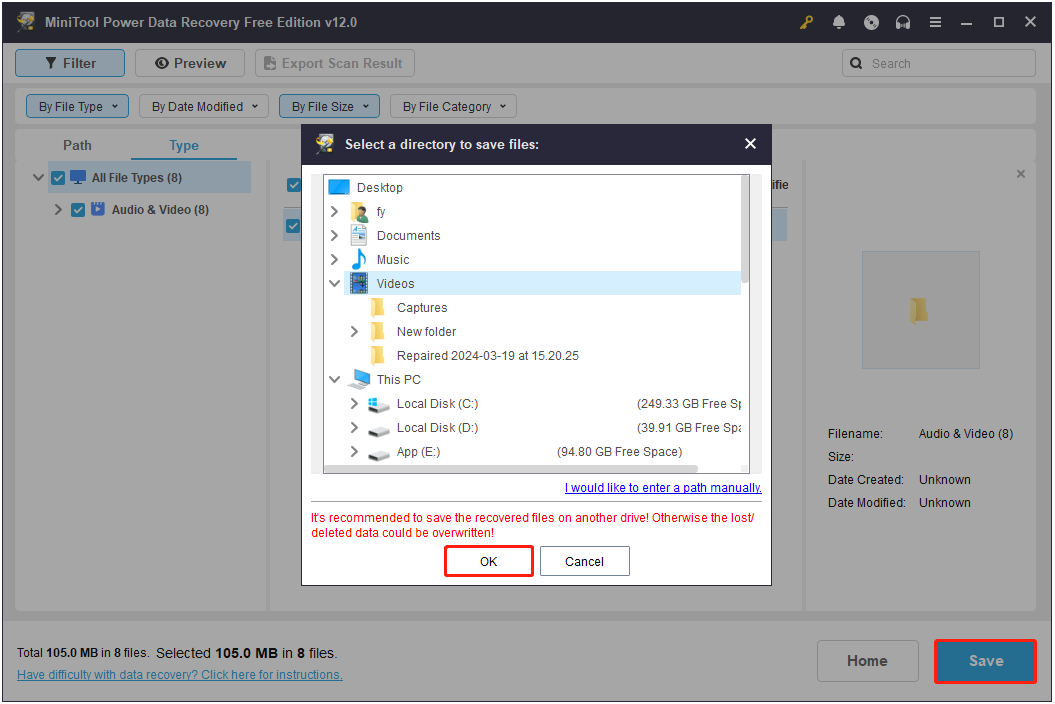The image size is (1055, 704).
Task: Select the Desktop label in the tree
Action: tap(379, 188)
